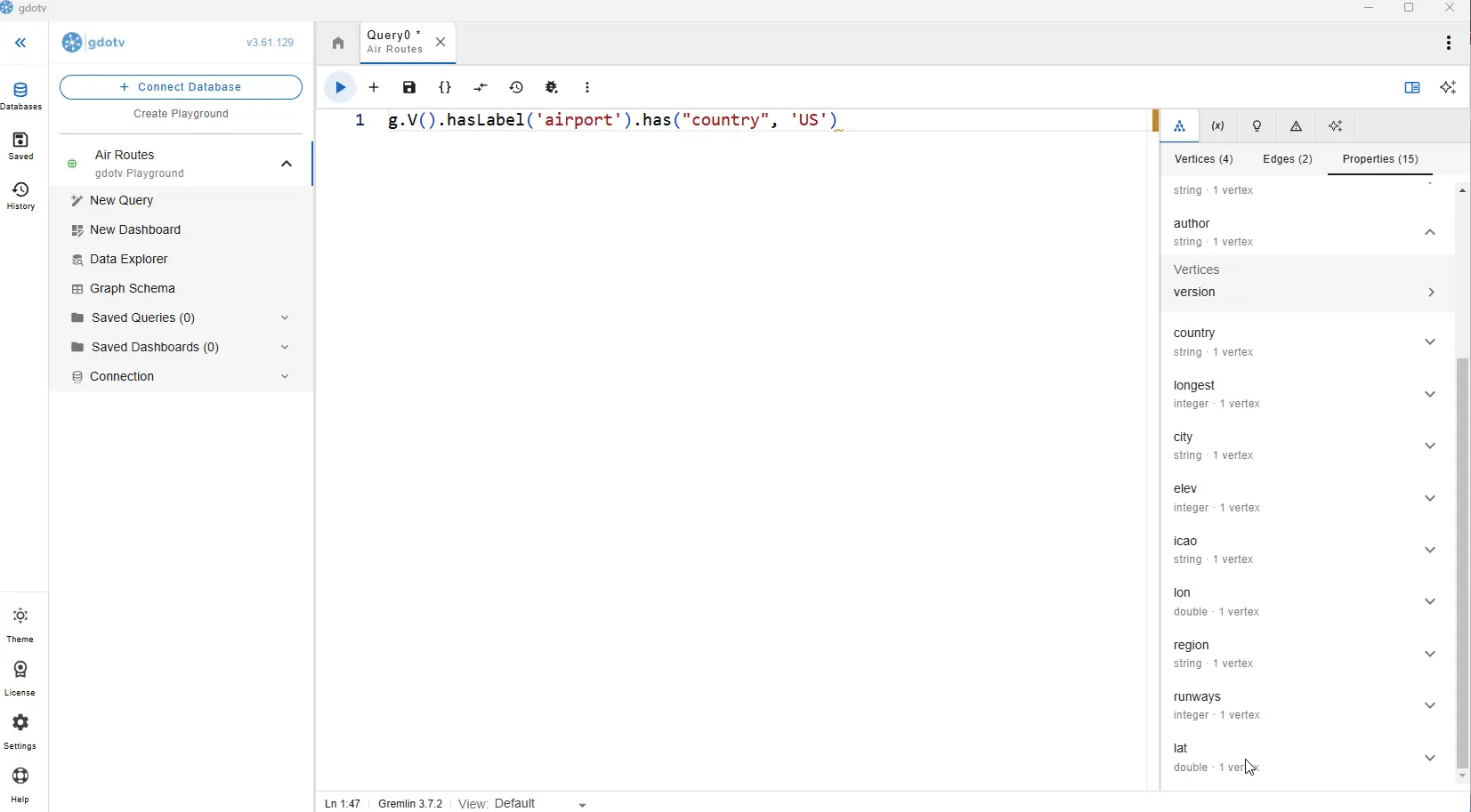Expand the longest property
Image resolution: width=1471 pixels, height=812 pixels.
click(x=1430, y=394)
